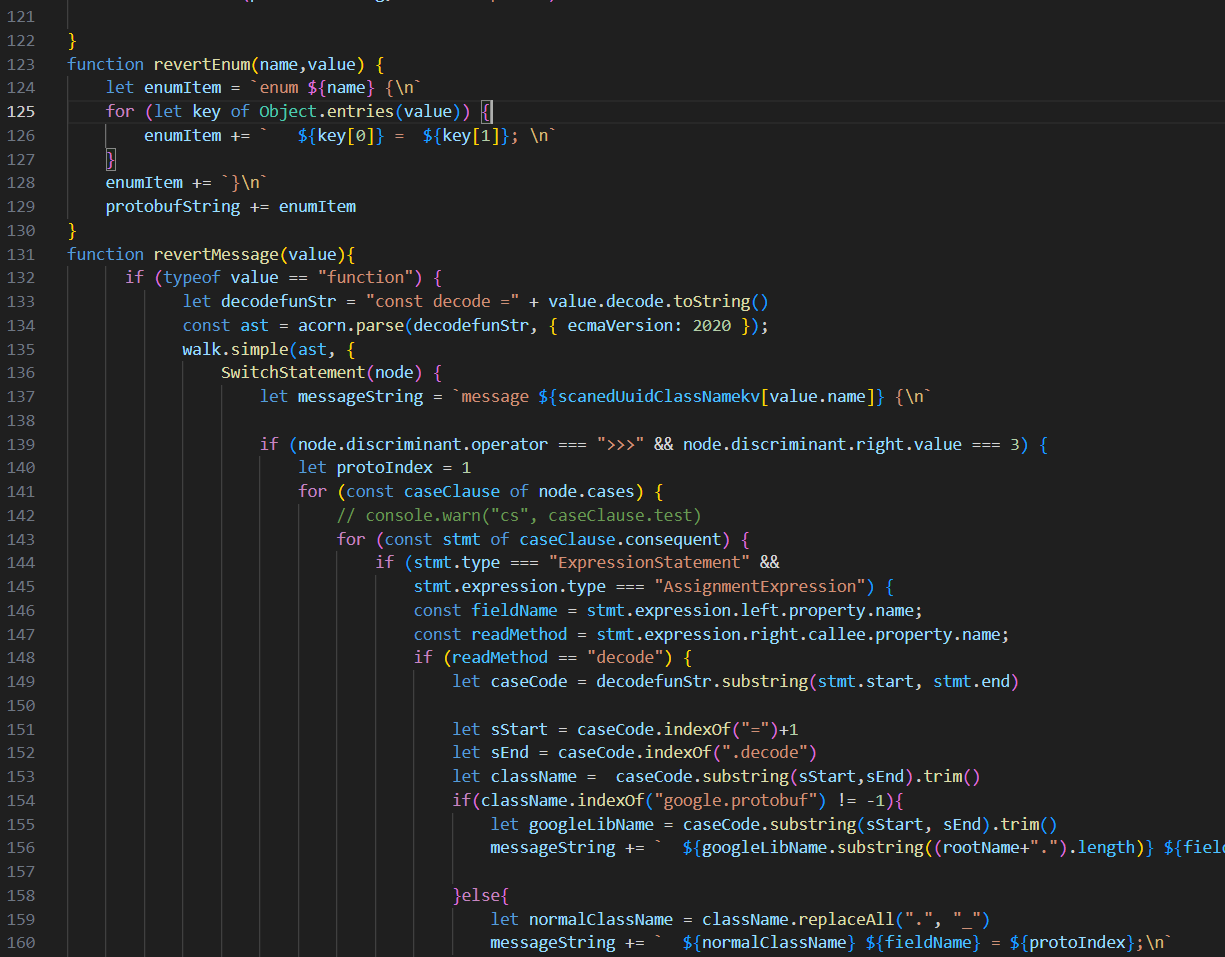
Task: Click line number 136 in the gutter
Action: tap(21, 373)
